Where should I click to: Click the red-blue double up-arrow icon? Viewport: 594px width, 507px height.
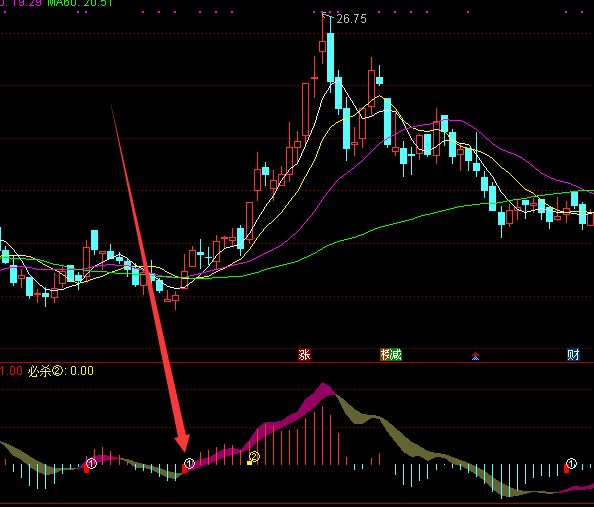click(x=475, y=356)
